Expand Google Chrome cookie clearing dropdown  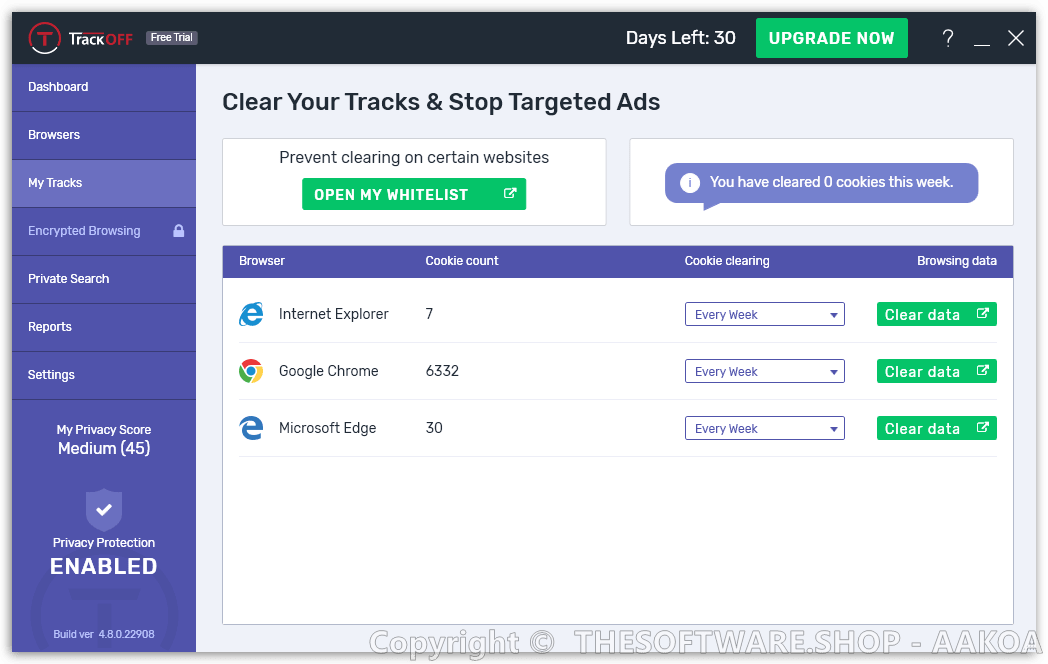coord(764,371)
